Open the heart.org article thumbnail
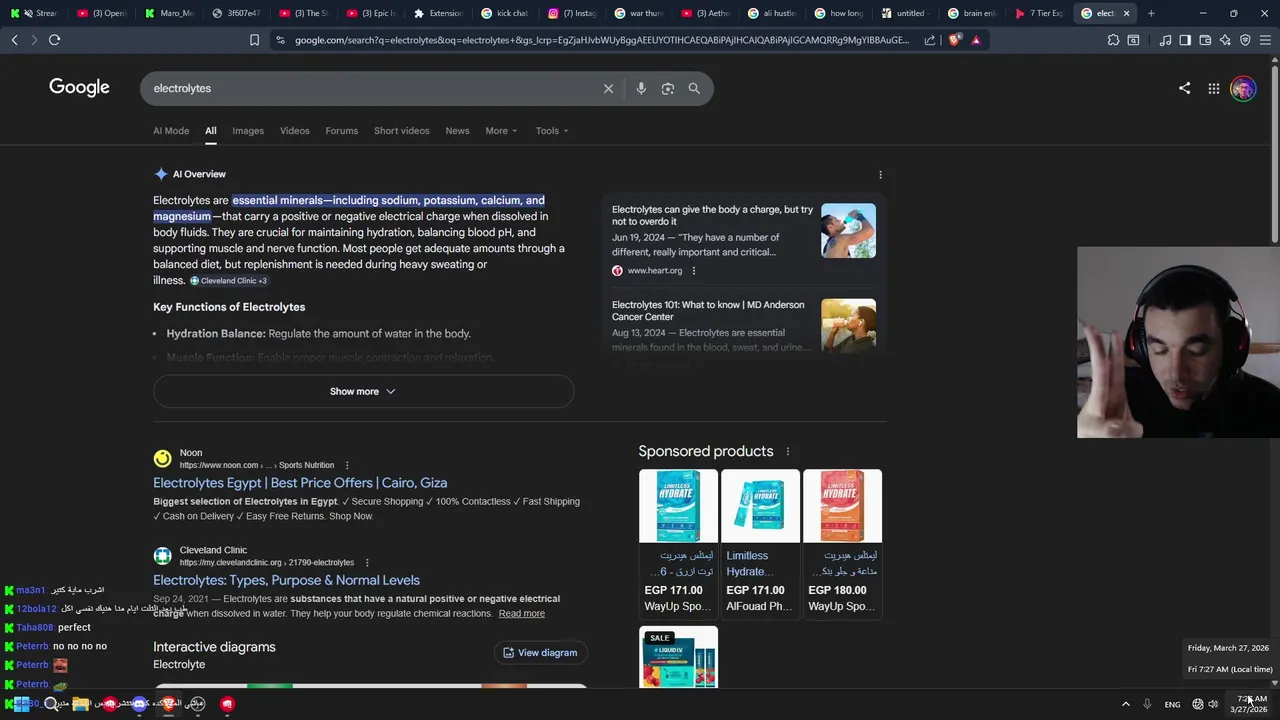Image resolution: width=1280 pixels, height=720 pixels. click(x=848, y=231)
